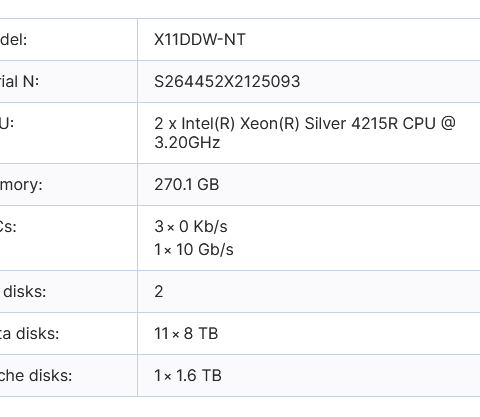
Task: Click the Memory: row label
Action: pyautogui.click(x=21, y=185)
